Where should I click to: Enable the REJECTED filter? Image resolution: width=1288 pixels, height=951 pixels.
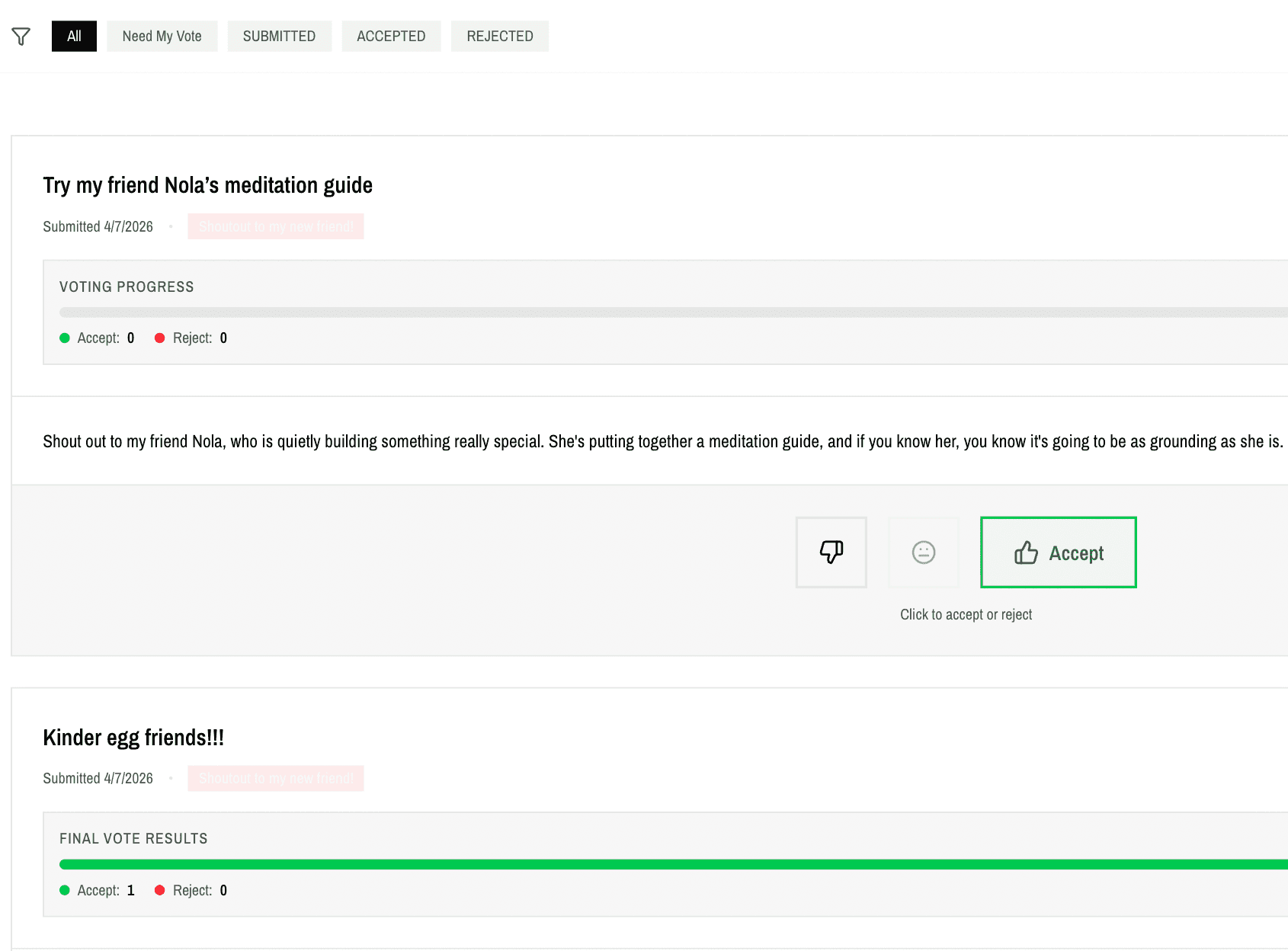499,36
